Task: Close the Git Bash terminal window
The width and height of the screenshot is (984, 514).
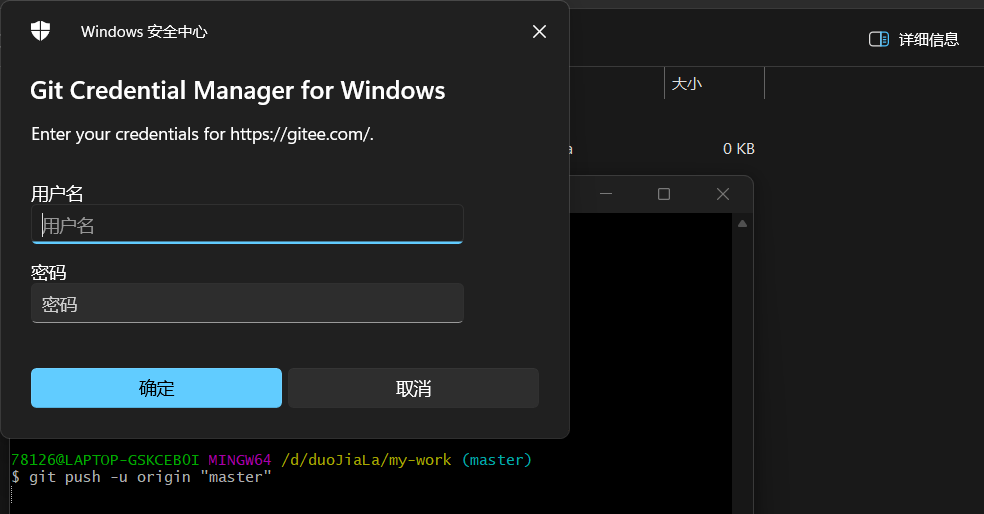Action: 723,194
